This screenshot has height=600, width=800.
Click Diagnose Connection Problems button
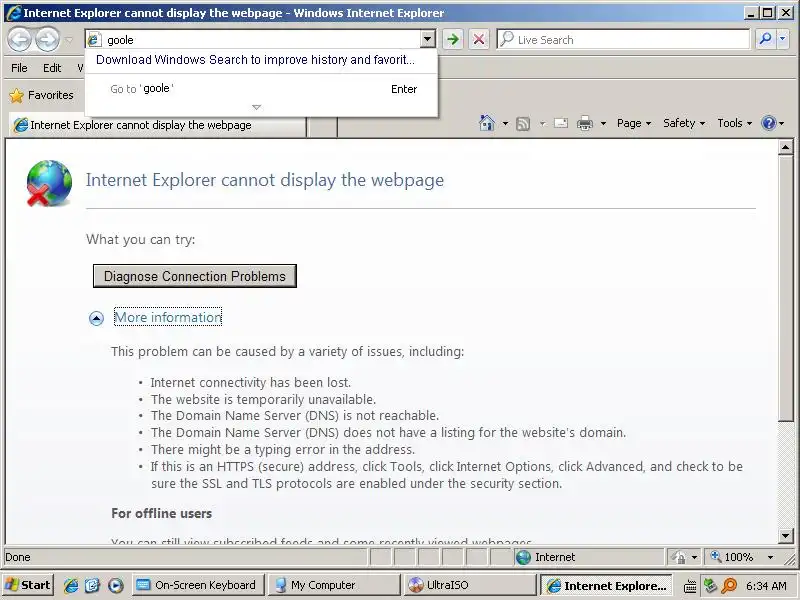[x=194, y=276]
